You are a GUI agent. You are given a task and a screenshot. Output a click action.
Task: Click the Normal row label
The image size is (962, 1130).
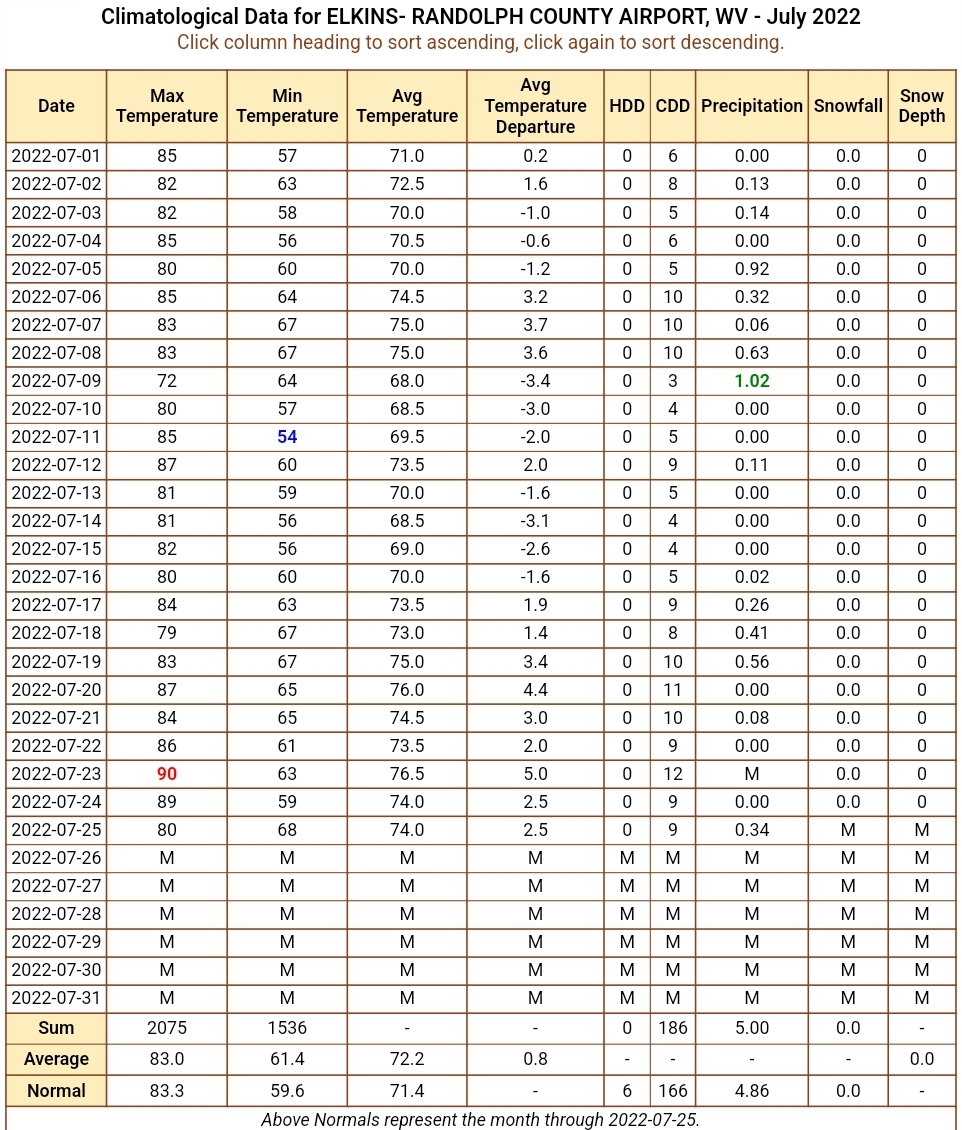pyautogui.click(x=56, y=1091)
